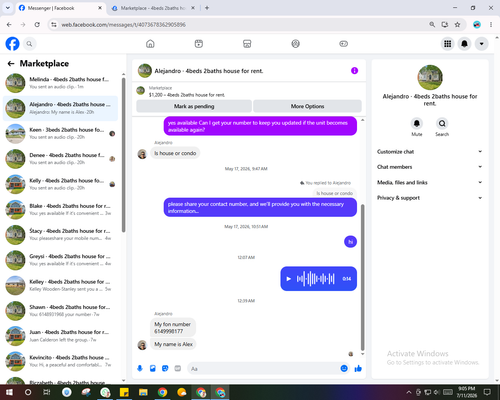Click the $1,200 Marketplace listing link

[x=187, y=95]
